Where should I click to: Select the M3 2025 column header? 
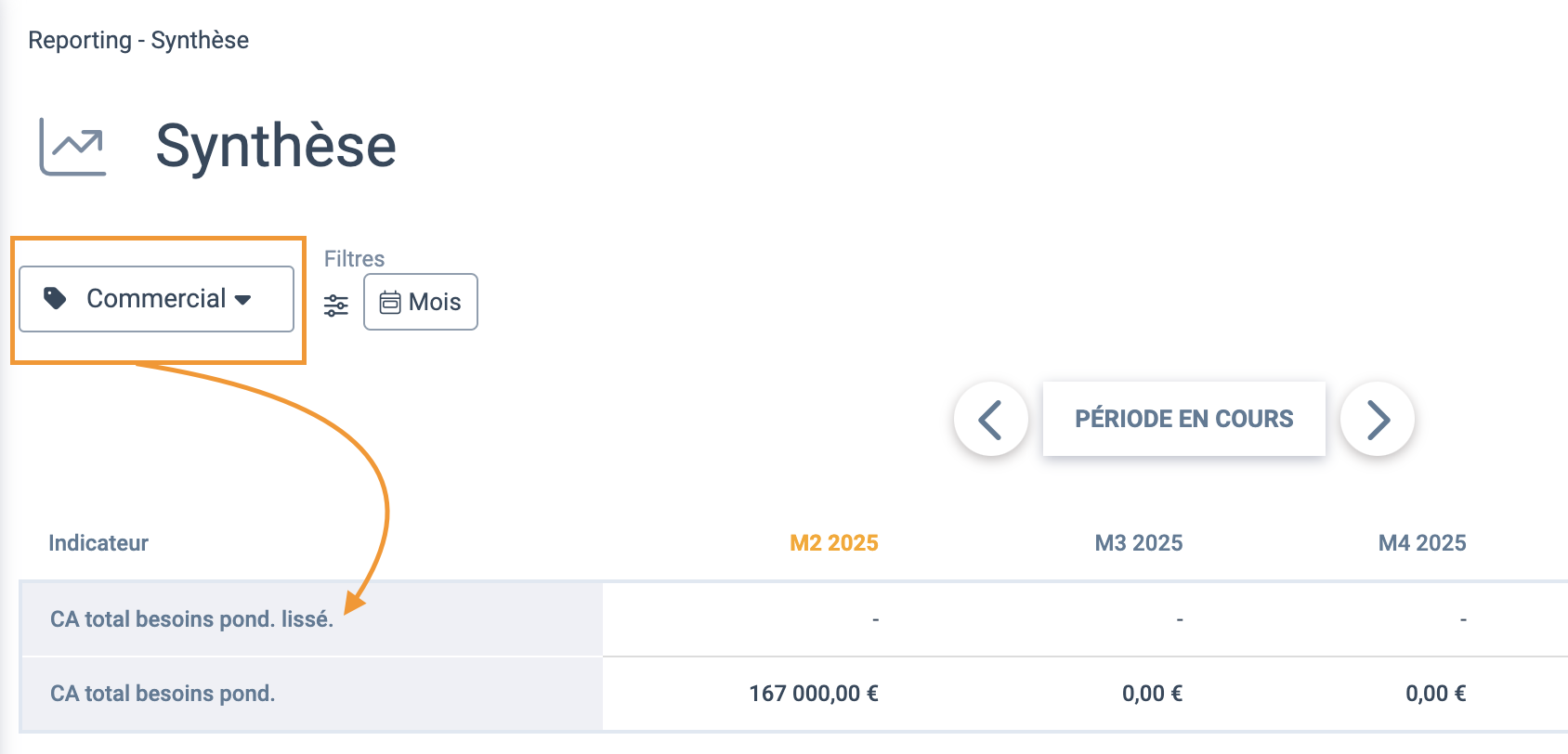pyautogui.click(x=1139, y=543)
